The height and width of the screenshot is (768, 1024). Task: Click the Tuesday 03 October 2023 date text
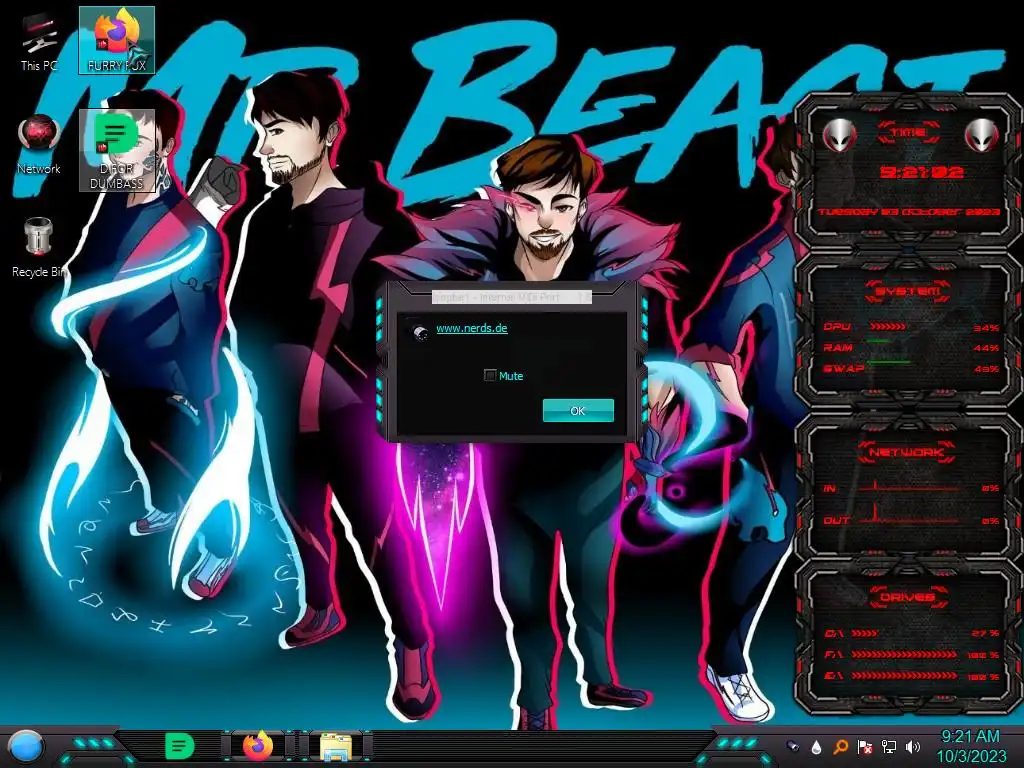coord(908,212)
